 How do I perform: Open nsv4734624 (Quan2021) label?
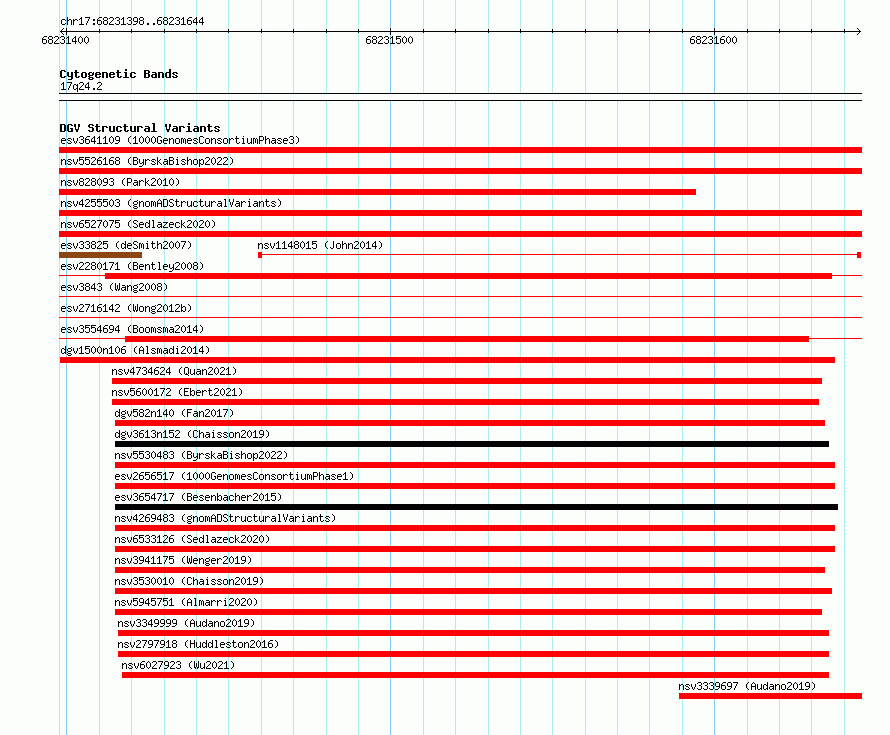point(174,371)
